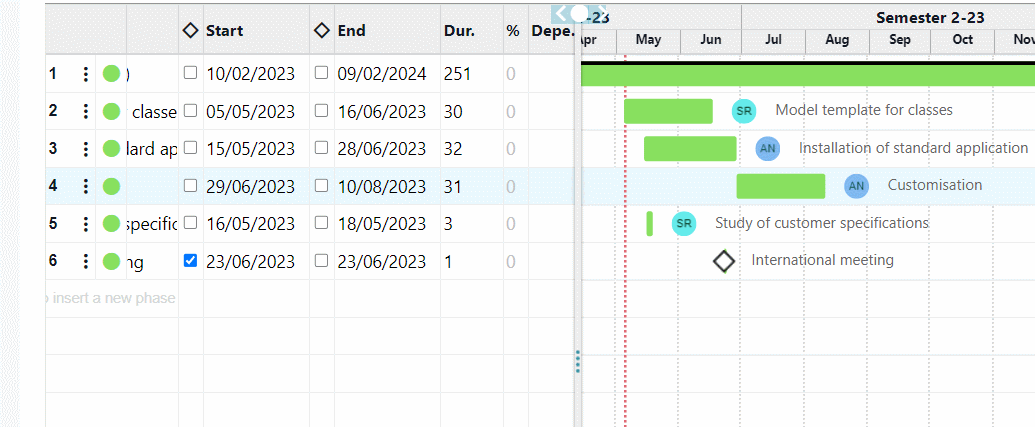Open the three-dot menu for row 6
The height and width of the screenshot is (427, 1035).
click(86, 262)
